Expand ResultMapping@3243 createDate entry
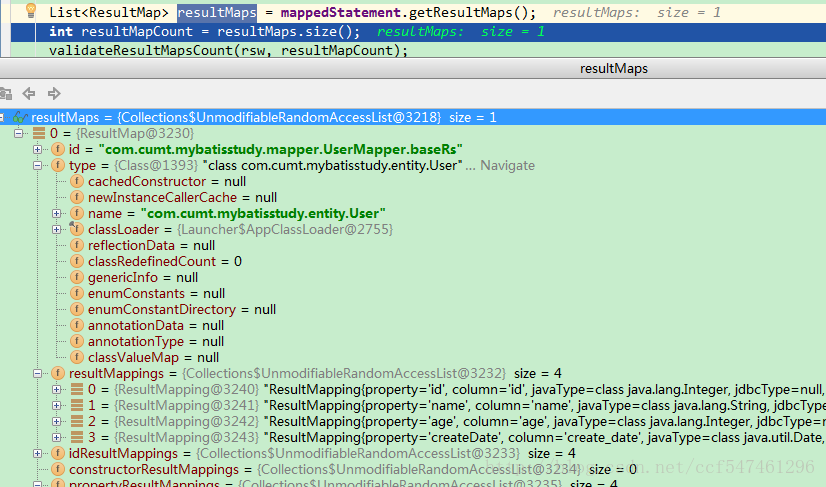The image size is (826, 487). pyautogui.click(x=56, y=437)
